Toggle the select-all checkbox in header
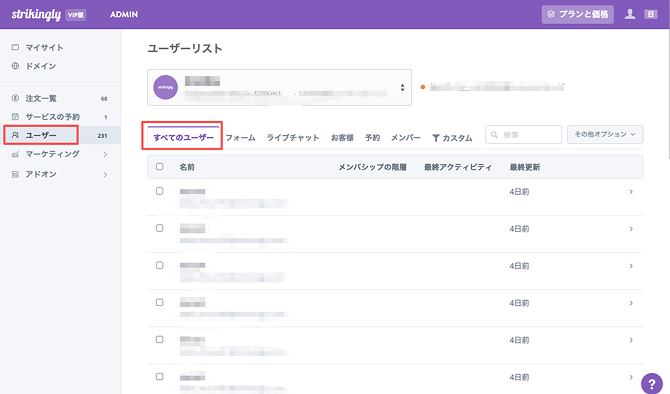 (159, 166)
